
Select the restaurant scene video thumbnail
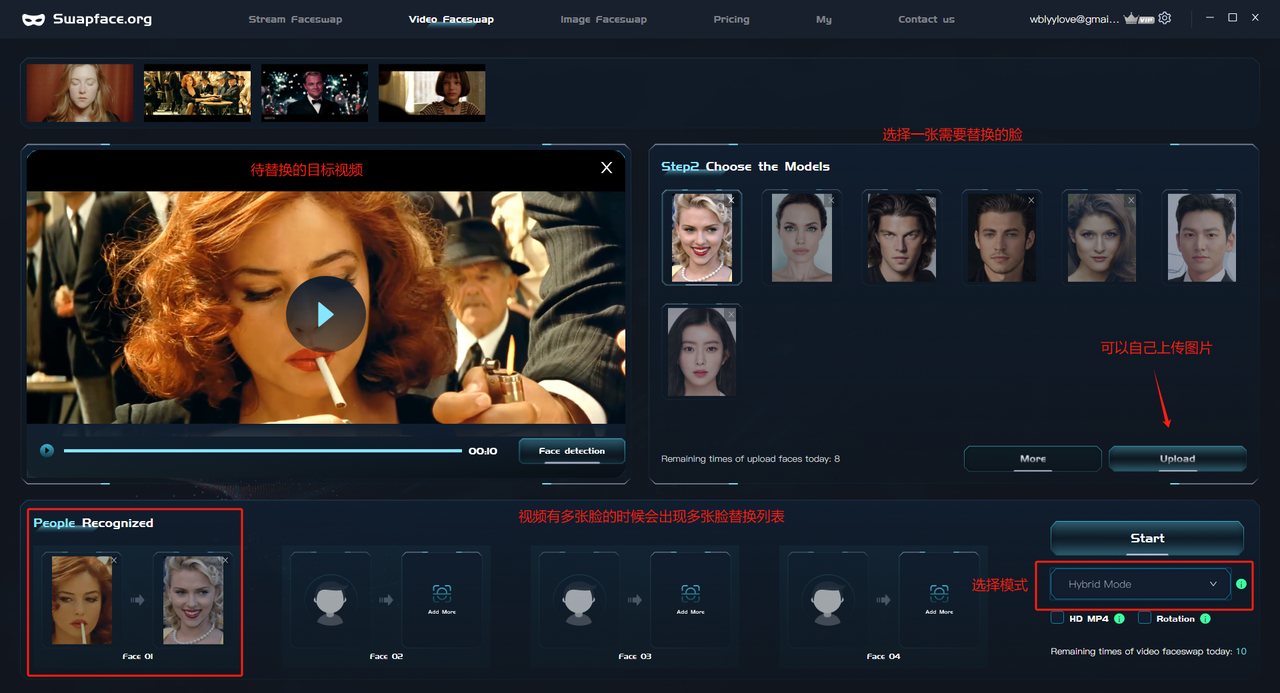(197, 93)
